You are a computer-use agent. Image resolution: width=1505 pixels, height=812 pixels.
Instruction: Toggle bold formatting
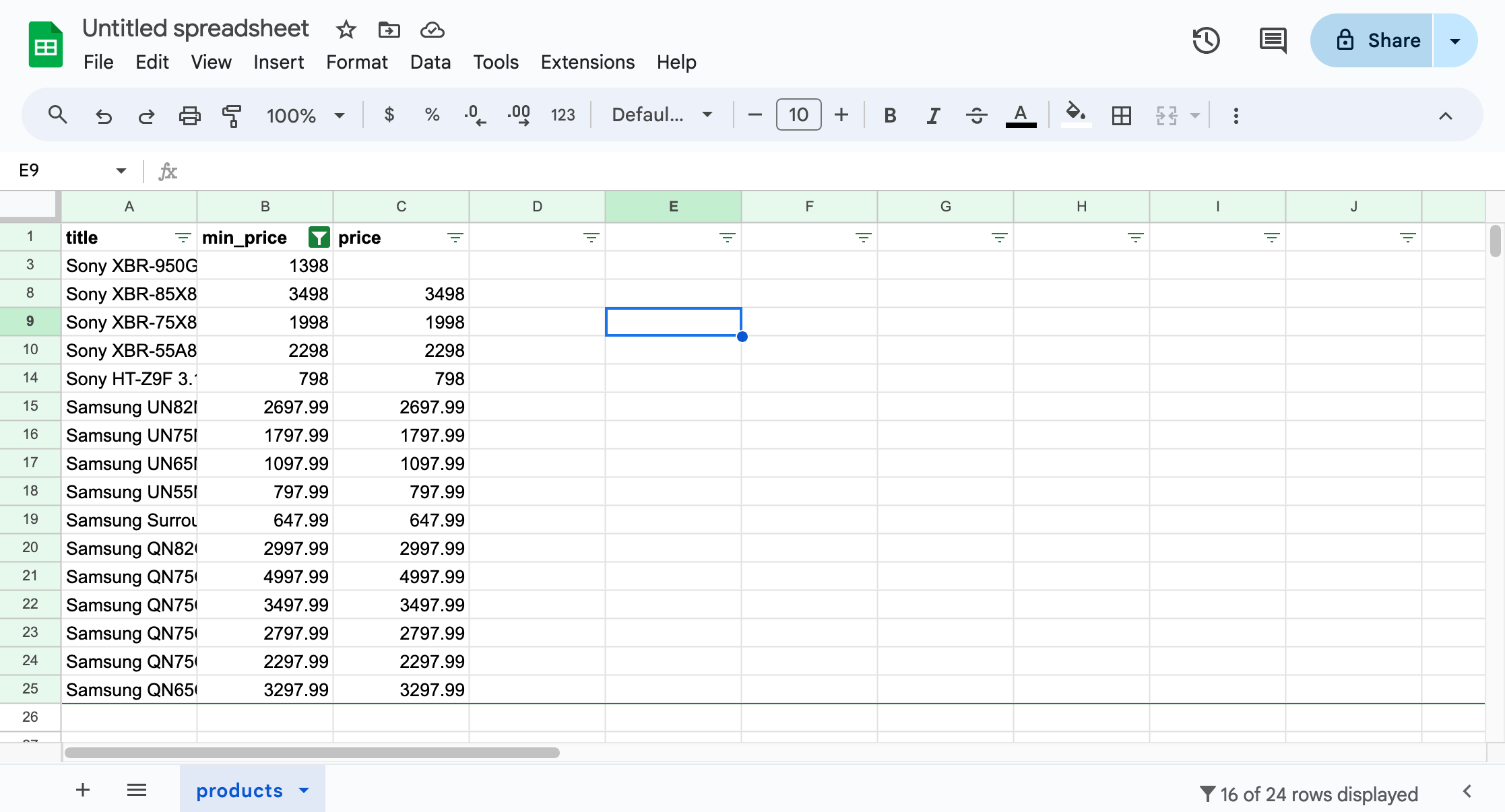(x=890, y=114)
